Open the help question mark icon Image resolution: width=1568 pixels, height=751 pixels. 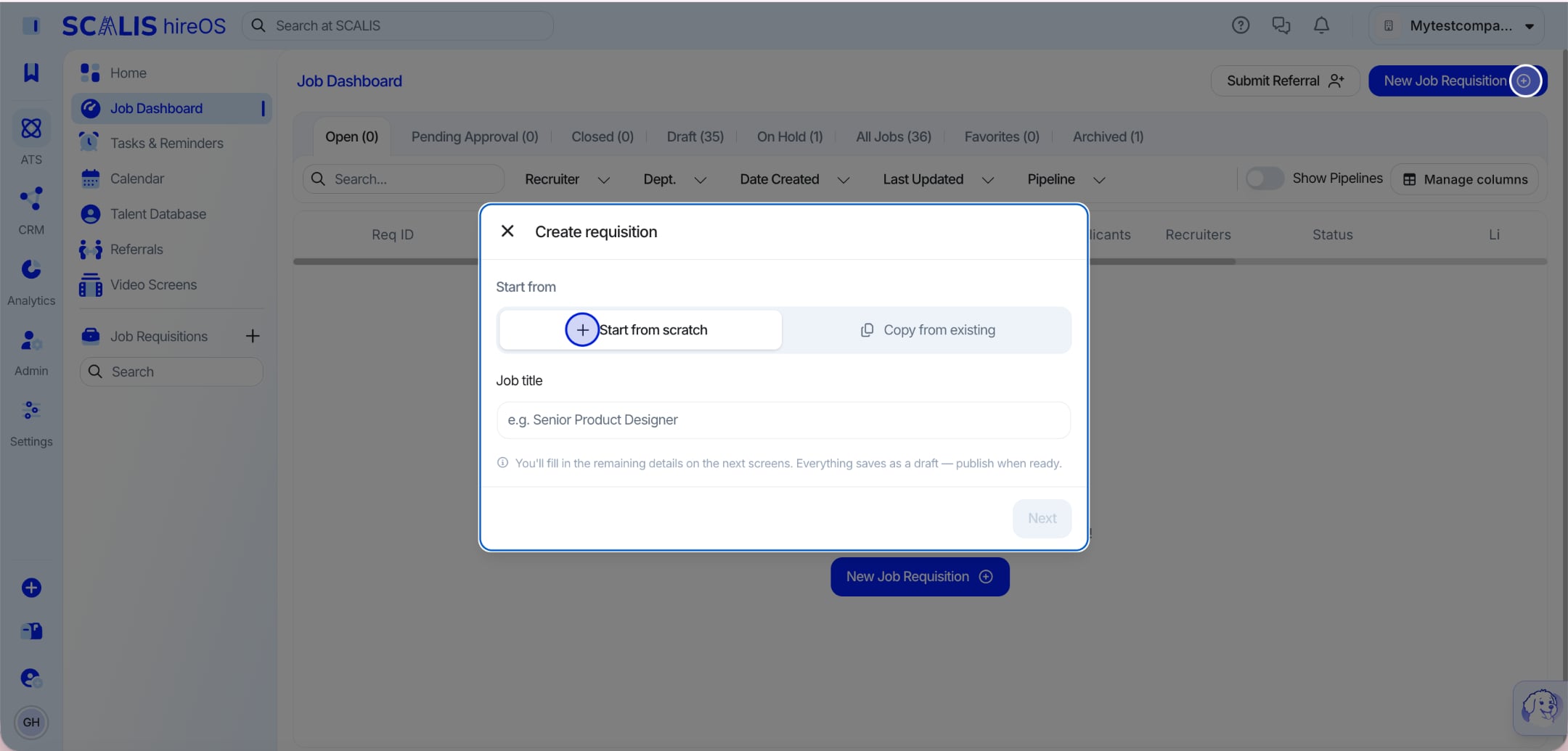point(1241,25)
